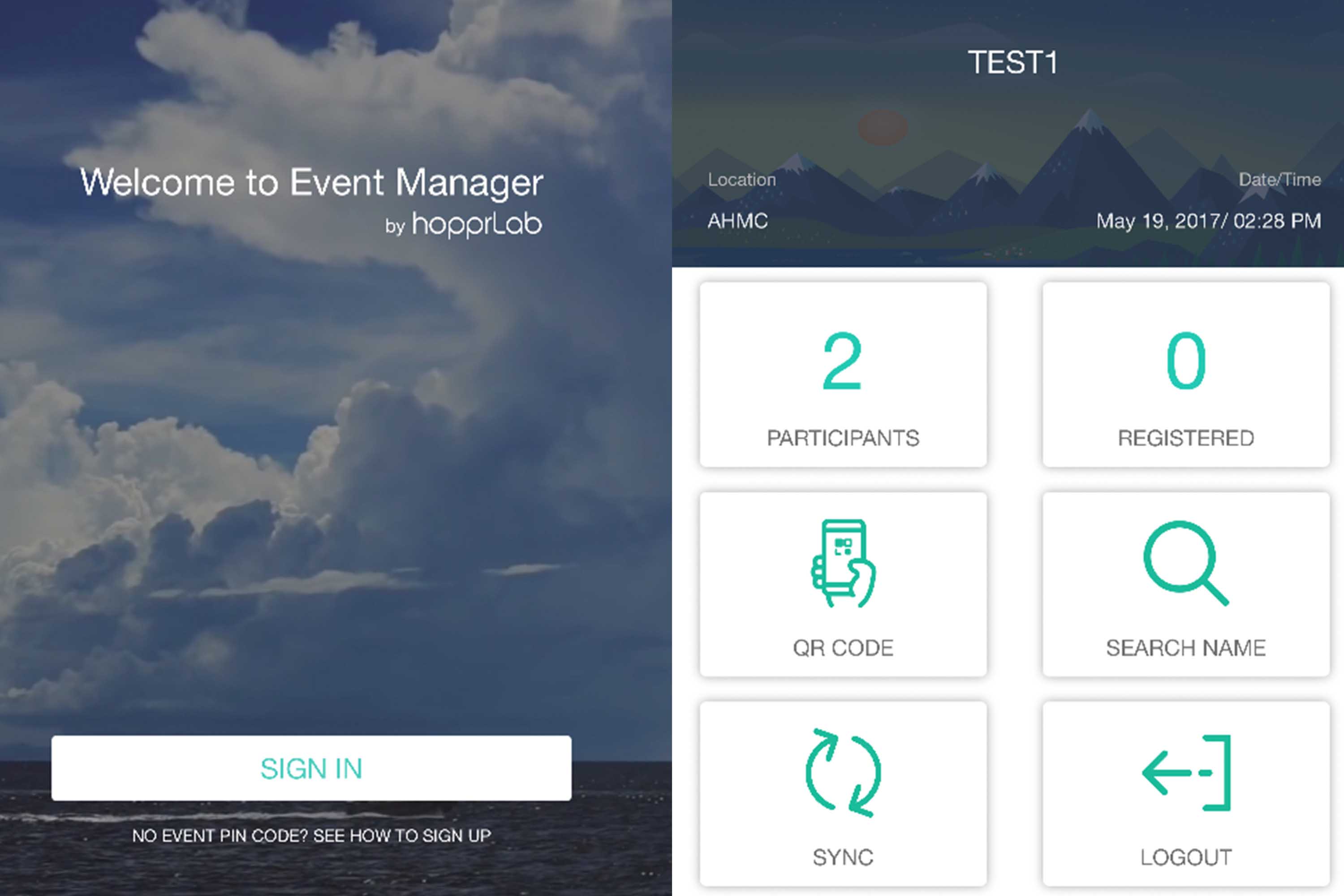Tap the registered count number 0
1344x896 pixels.
1186,361
